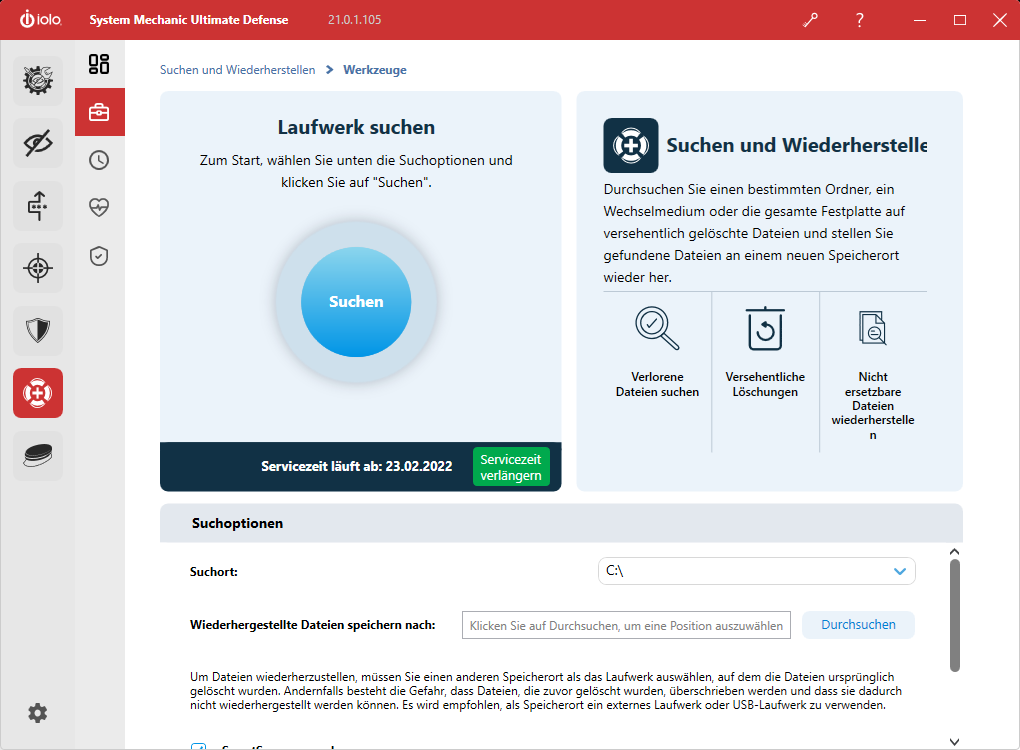This screenshot has height=750, width=1020.
Task: Click the Servicezeit läuft ab: 23.02.2022 text
Action: pos(356,466)
